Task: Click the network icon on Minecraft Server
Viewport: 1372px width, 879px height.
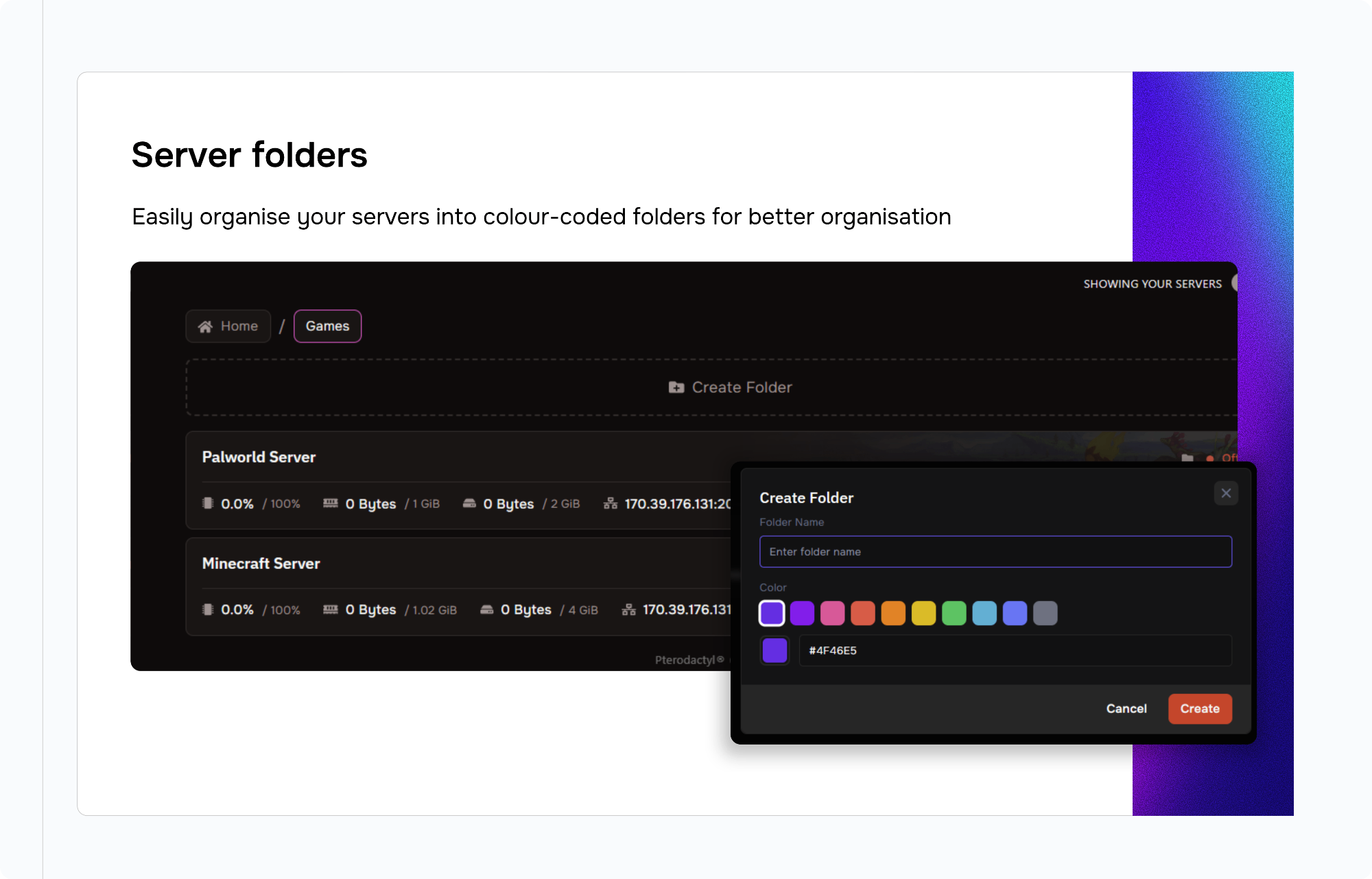Action: click(x=628, y=609)
